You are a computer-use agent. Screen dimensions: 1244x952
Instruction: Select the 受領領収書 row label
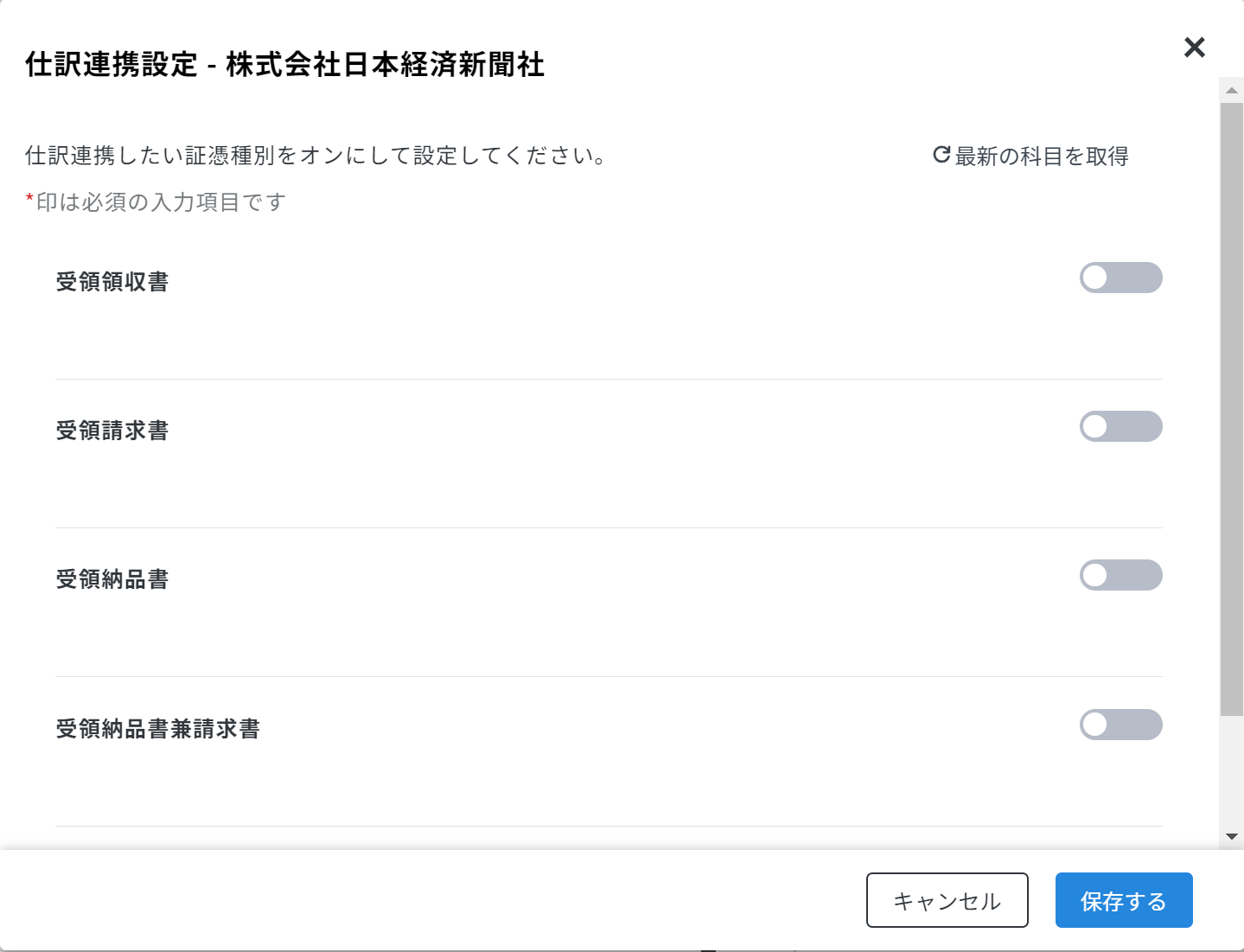point(112,282)
